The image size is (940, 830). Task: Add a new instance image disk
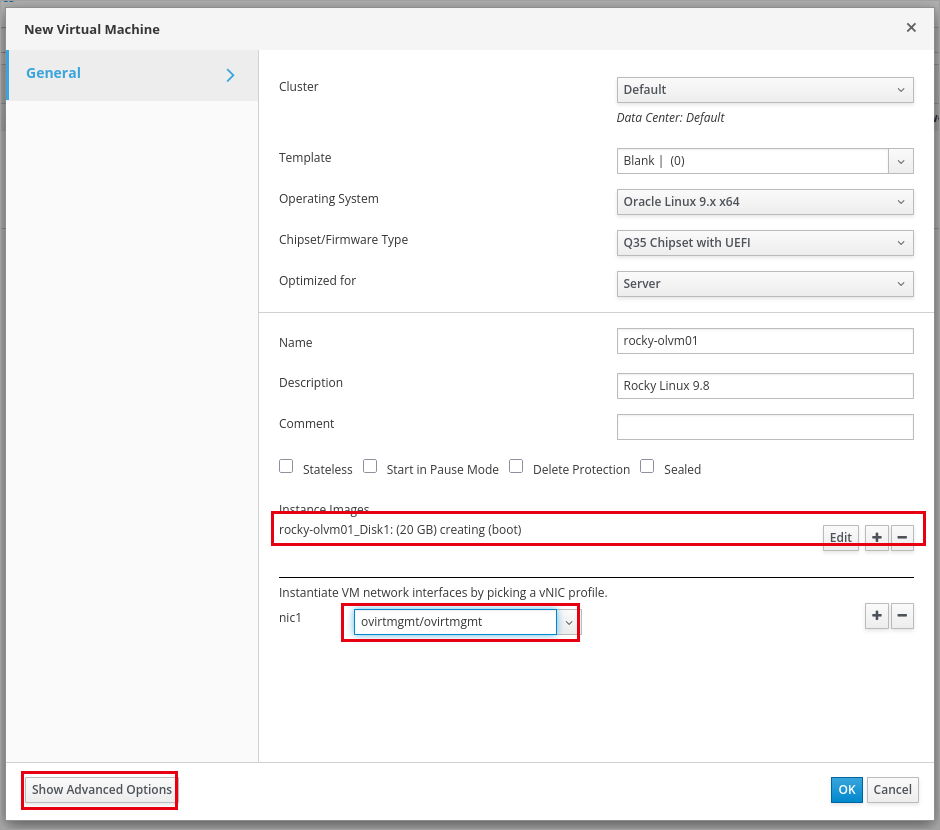[876, 538]
